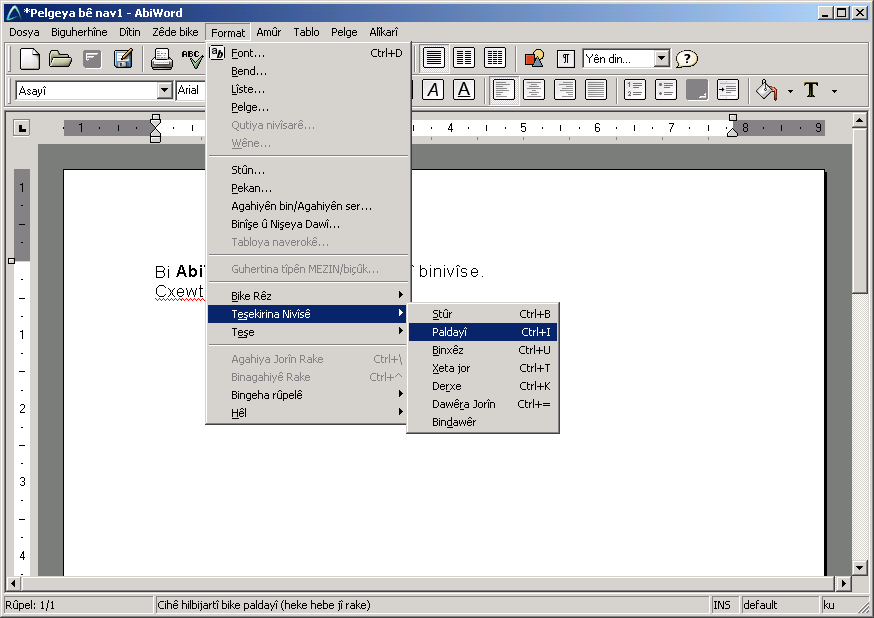Open the Dosya menu
874x618 pixels.
coord(24,32)
